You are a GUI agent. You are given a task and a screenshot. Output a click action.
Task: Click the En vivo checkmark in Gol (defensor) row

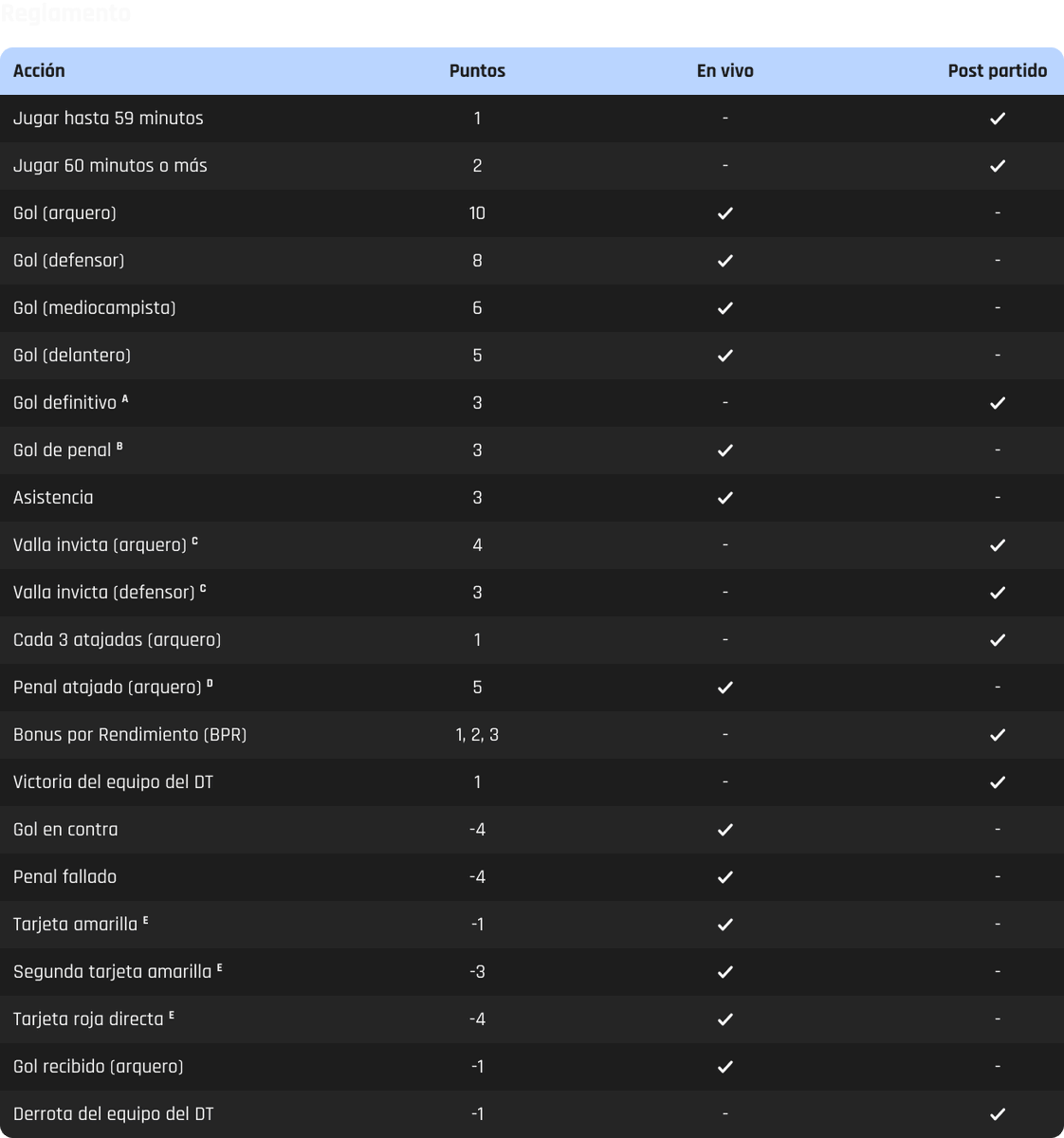725,261
